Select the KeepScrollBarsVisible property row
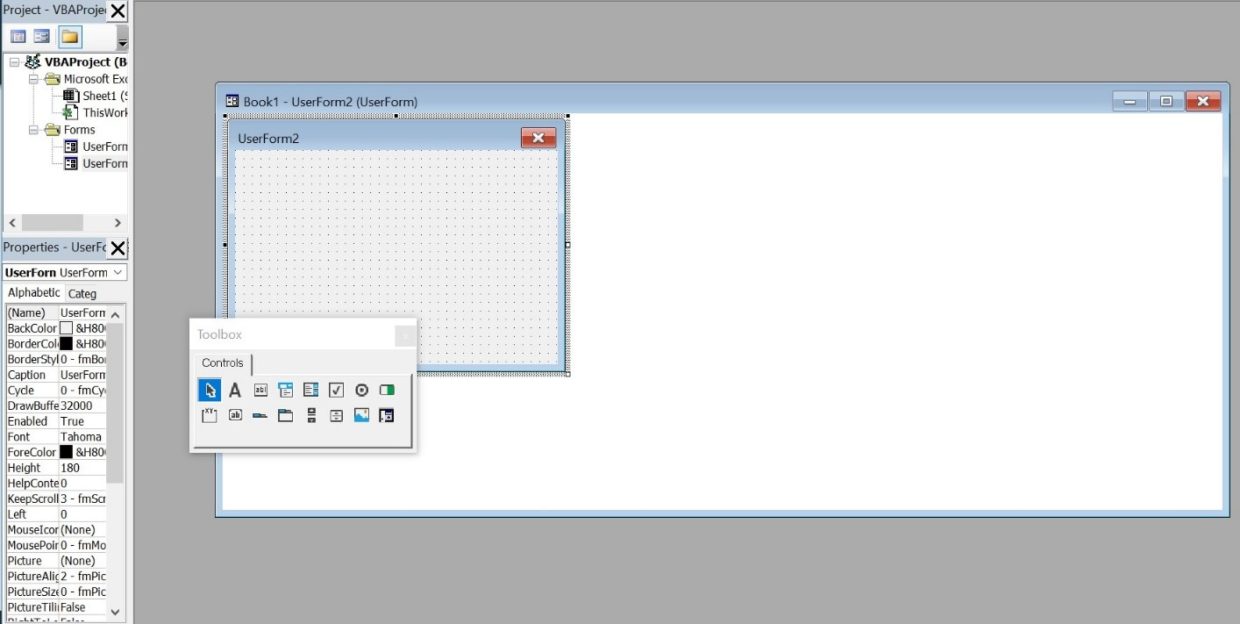 56,498
